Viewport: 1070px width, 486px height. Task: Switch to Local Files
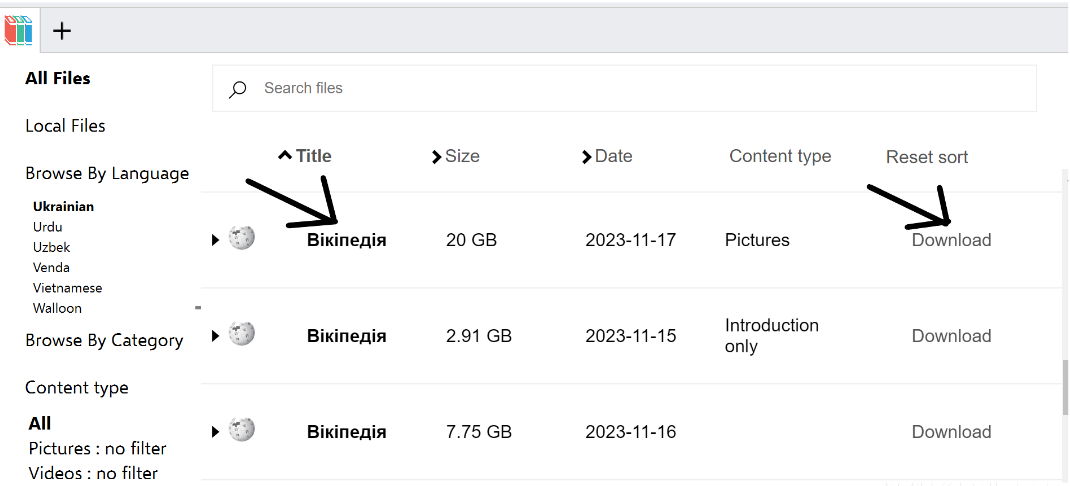point(65,126)
